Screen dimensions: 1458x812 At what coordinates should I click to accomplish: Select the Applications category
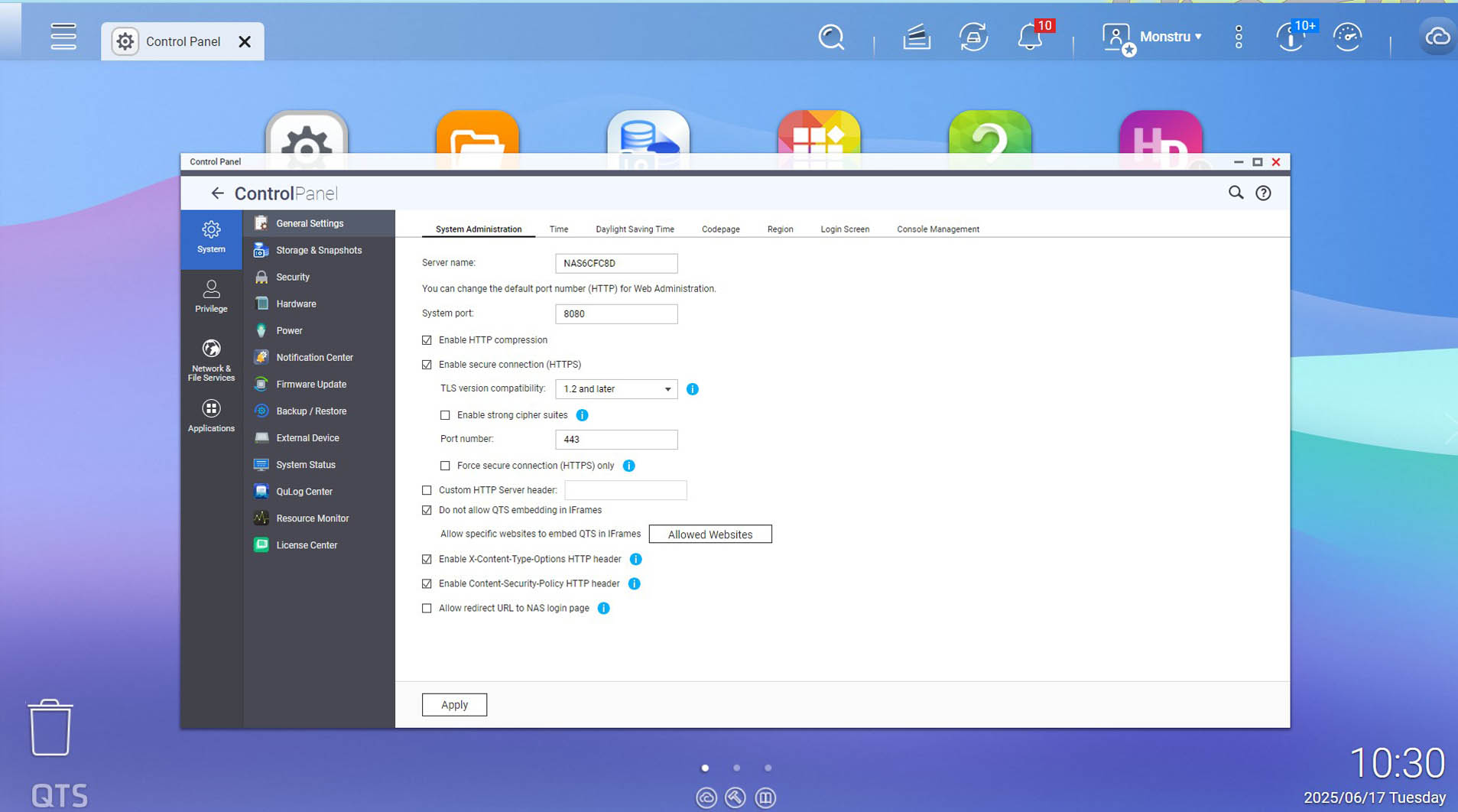pos(211,416)
